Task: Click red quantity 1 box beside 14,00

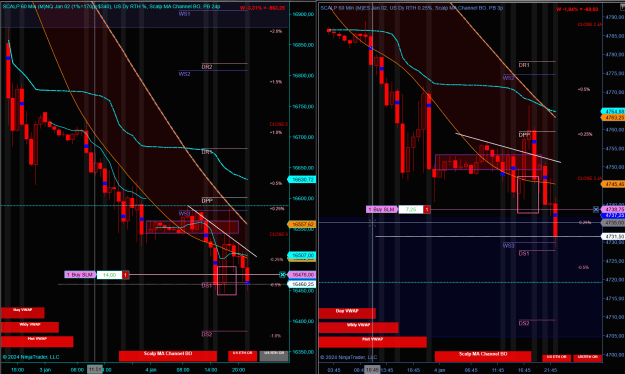Action: (126, 275)
